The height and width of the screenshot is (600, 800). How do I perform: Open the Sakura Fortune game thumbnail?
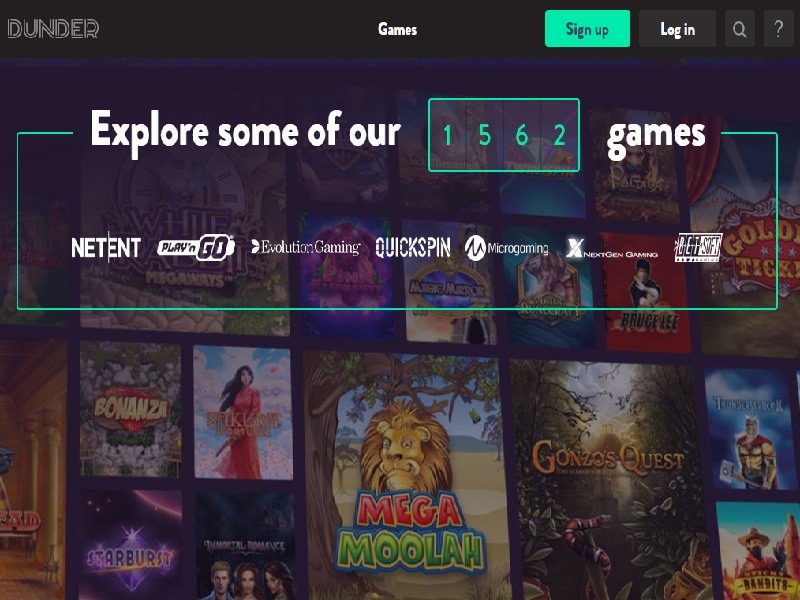(x=243, y=413)
